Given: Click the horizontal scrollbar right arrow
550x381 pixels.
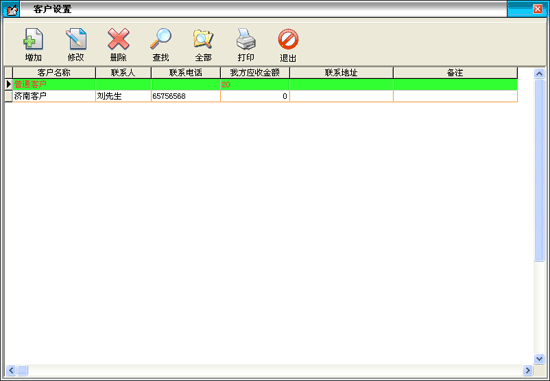Looking at the screenshot, I should tap(528, 370).
